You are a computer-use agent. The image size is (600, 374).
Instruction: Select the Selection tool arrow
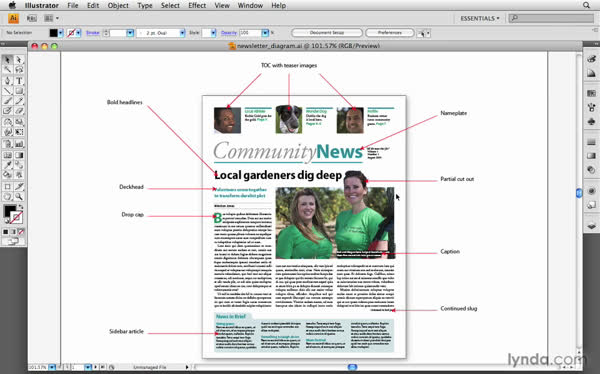(7, 60)
